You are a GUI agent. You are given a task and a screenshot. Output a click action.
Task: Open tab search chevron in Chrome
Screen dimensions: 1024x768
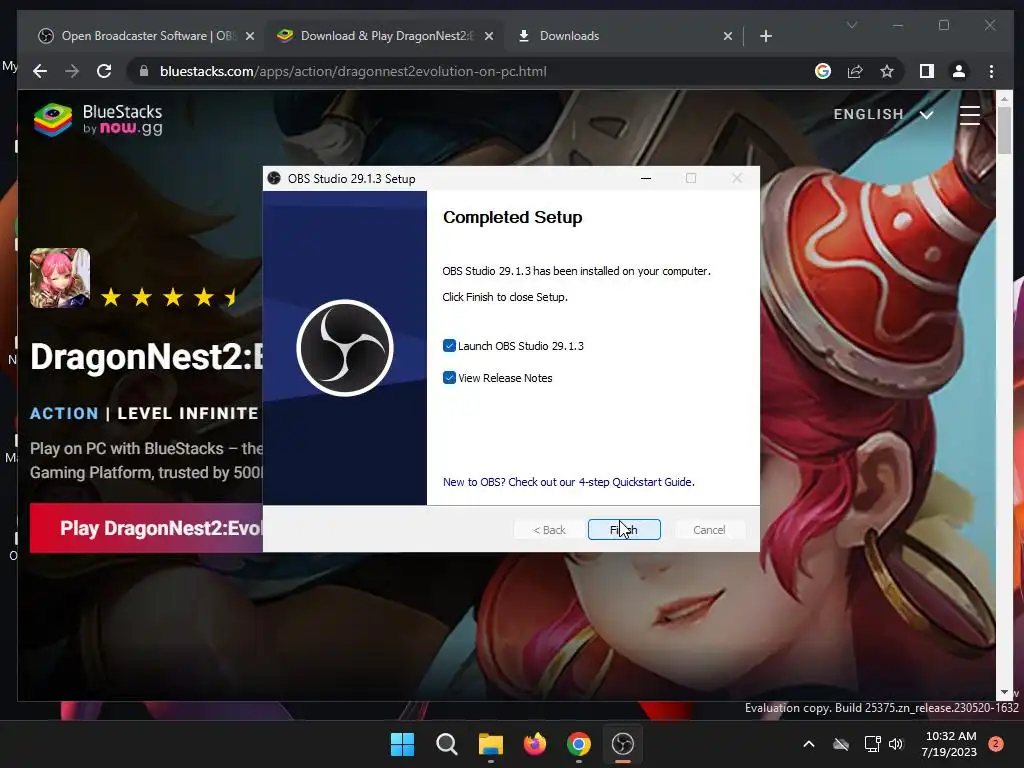tap(852, 25)
